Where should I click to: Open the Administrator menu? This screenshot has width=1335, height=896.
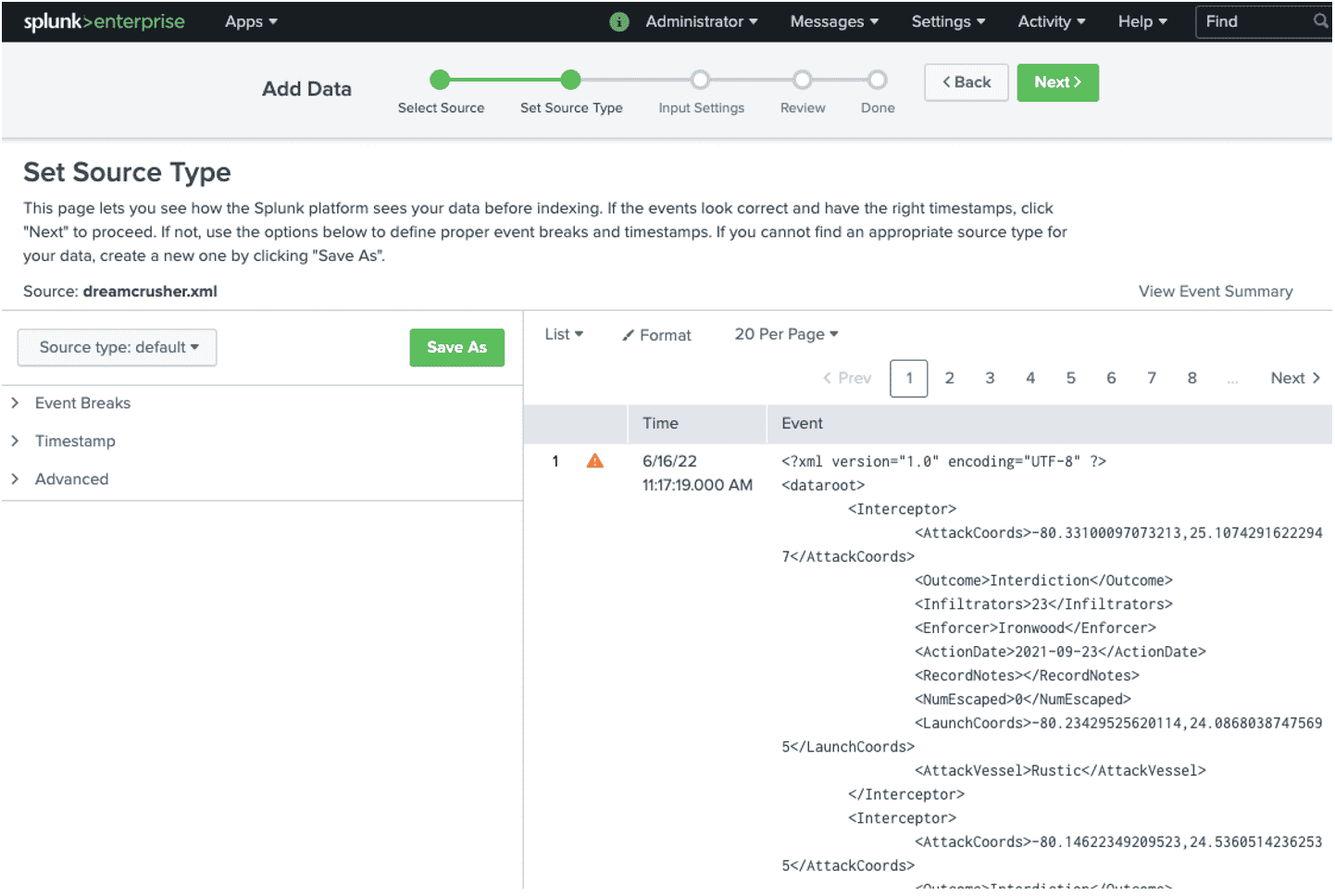click(702, 21)
